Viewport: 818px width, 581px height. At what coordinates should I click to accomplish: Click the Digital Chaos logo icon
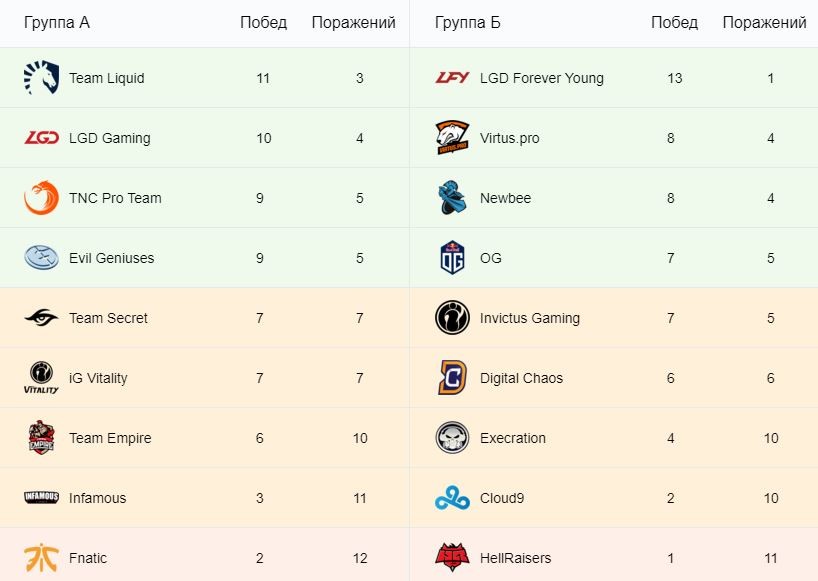pos(452,378)
